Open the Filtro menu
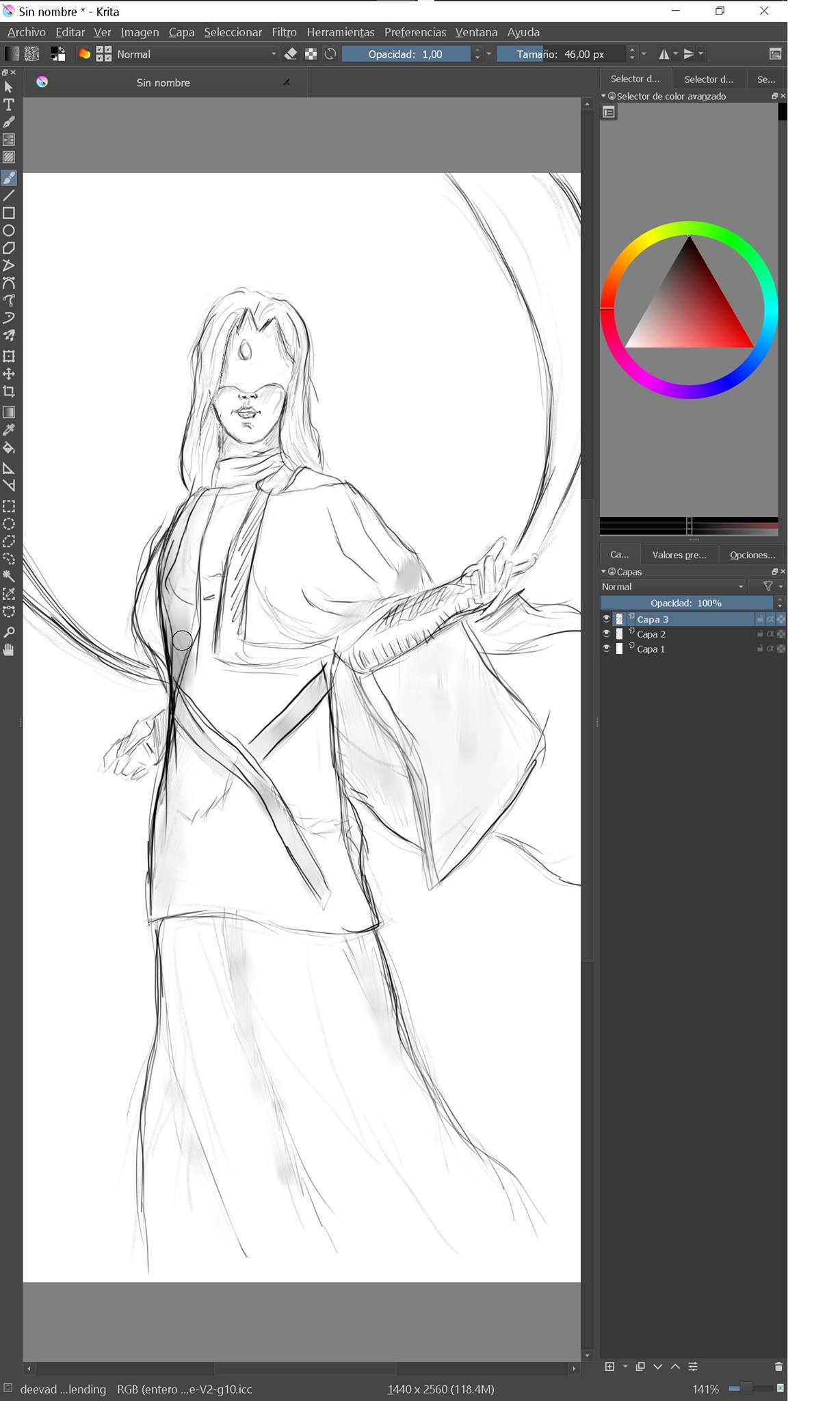This screenshot has width=840, height=1401. (x=284, y=32)
